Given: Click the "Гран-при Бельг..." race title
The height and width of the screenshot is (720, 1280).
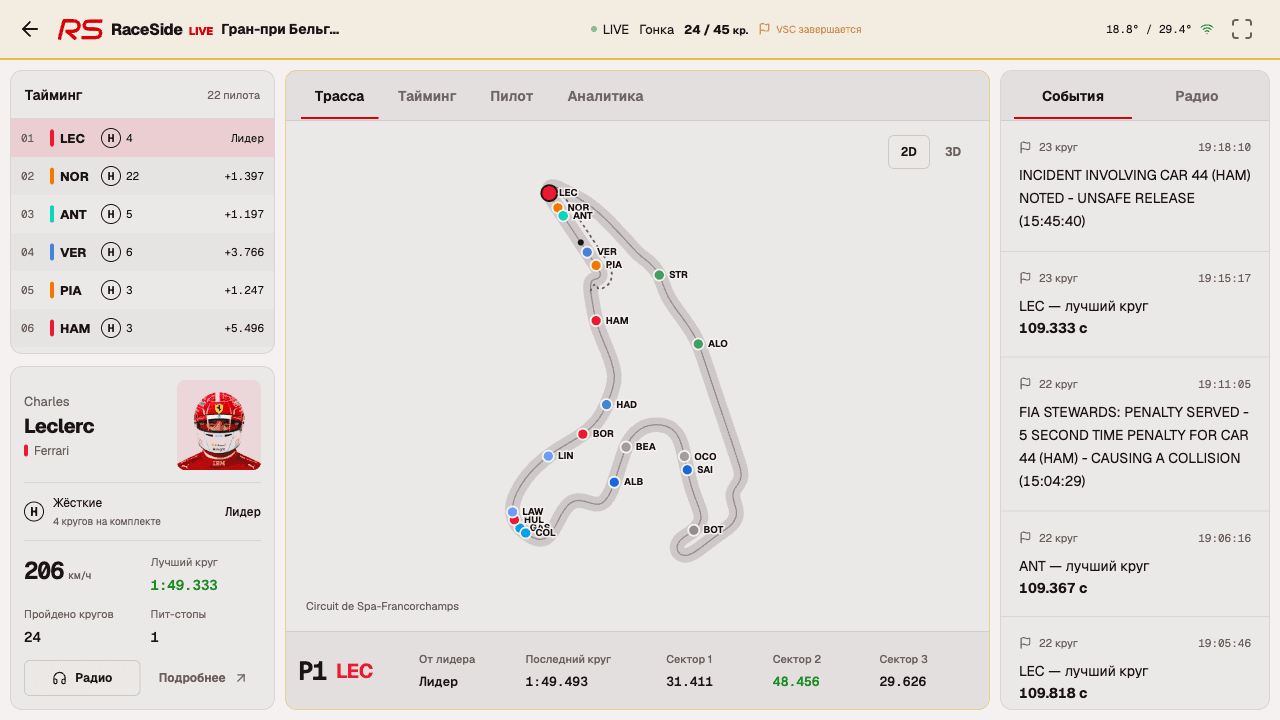Looking at the screenshot, I should tap(280, 29).
